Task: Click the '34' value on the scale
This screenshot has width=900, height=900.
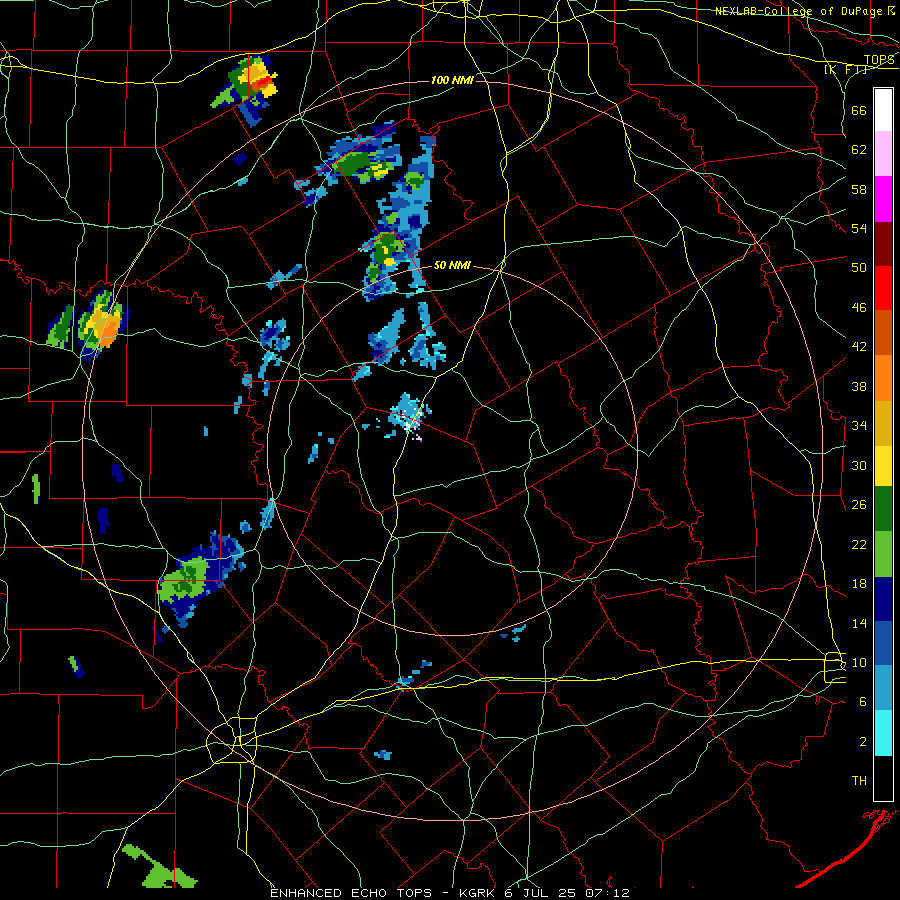Action: point(859,426)
